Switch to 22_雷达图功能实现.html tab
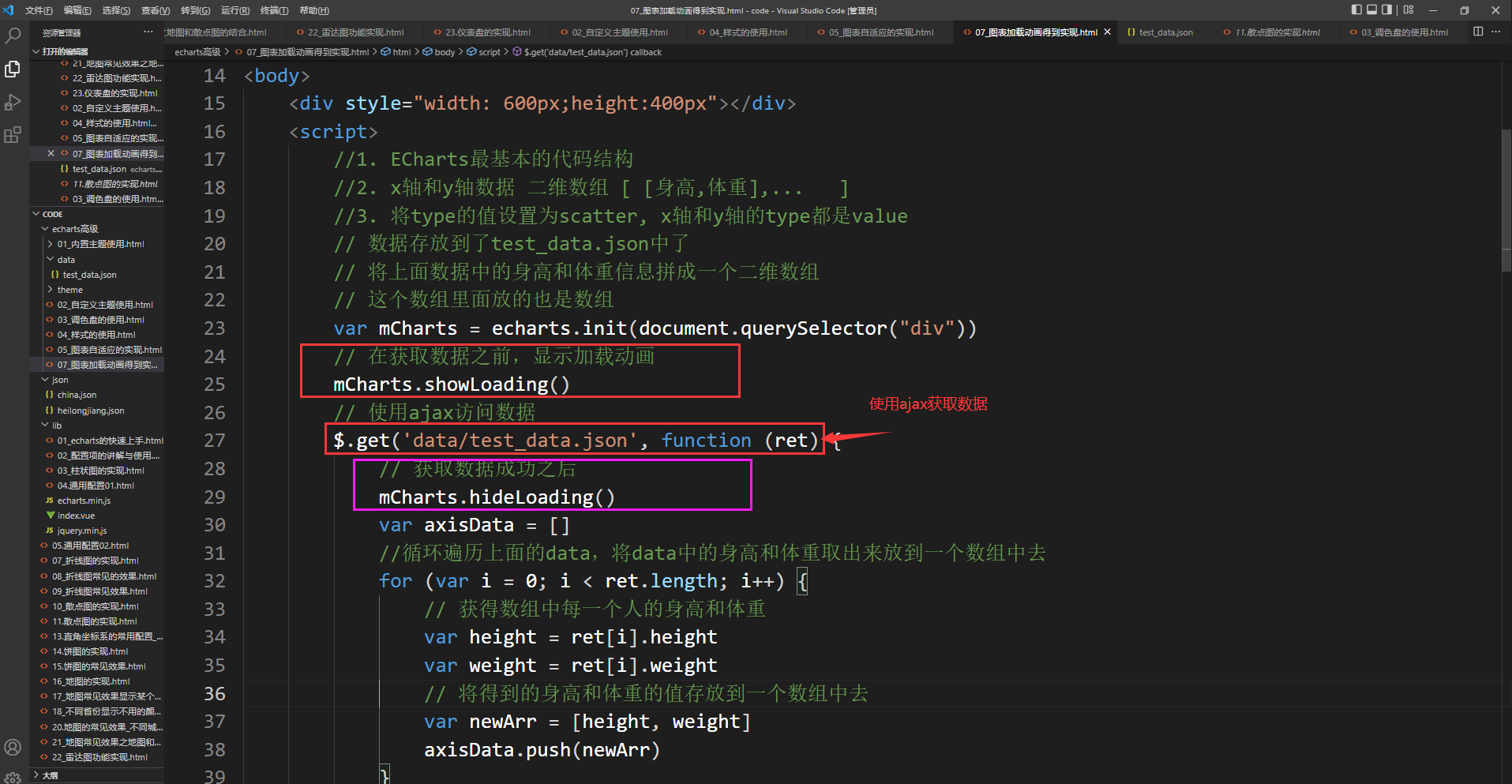Viewport: 1512px width, 784px height. [355, 32]
